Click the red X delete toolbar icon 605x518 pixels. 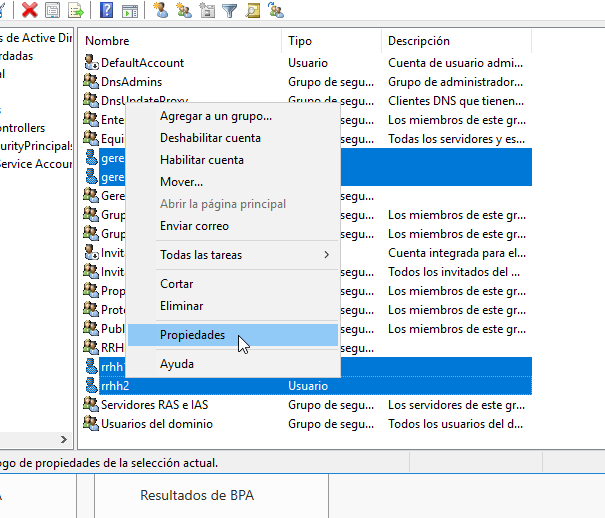29,10
